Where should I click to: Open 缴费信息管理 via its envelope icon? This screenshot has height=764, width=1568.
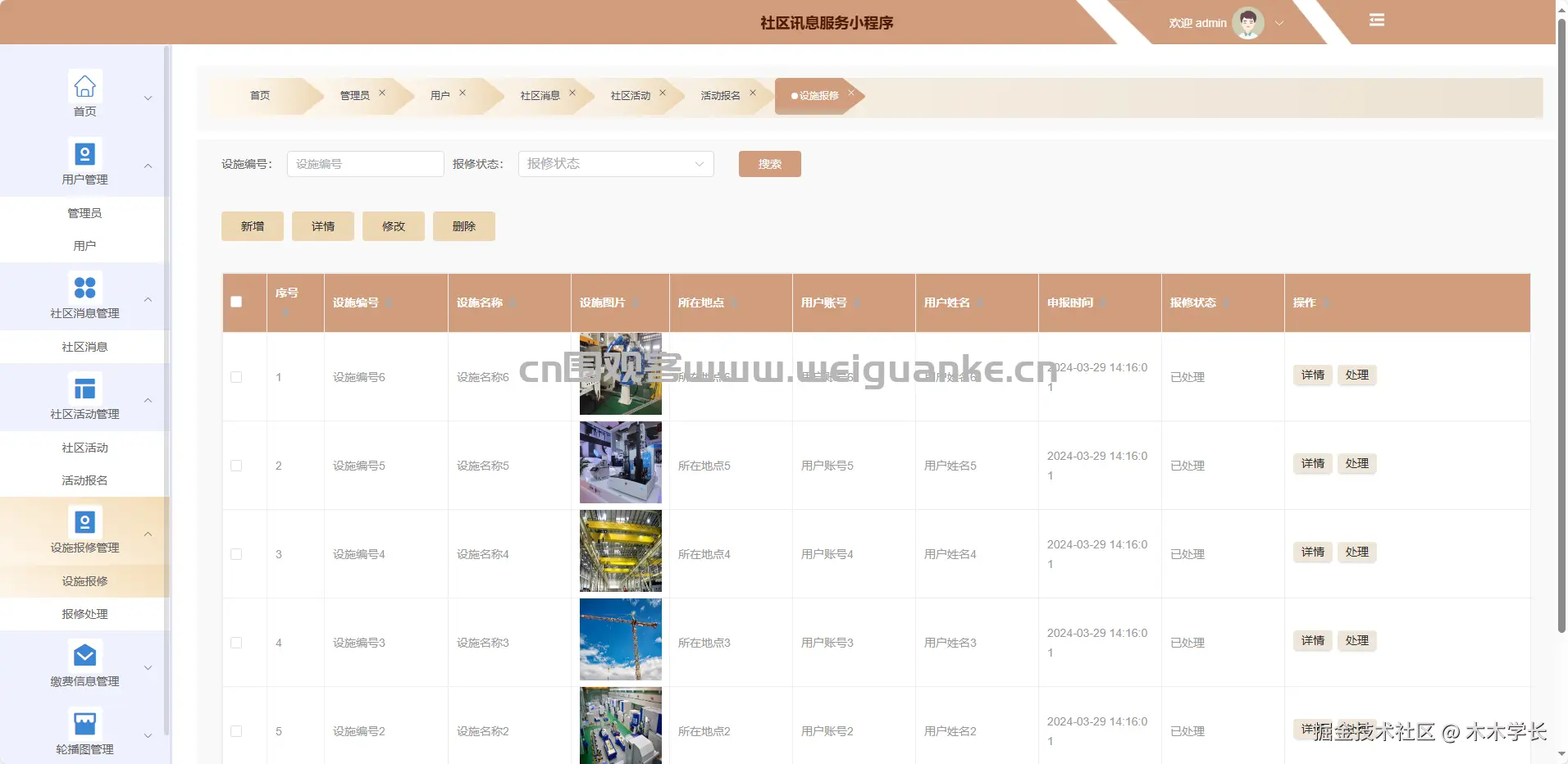click(84, 655)
